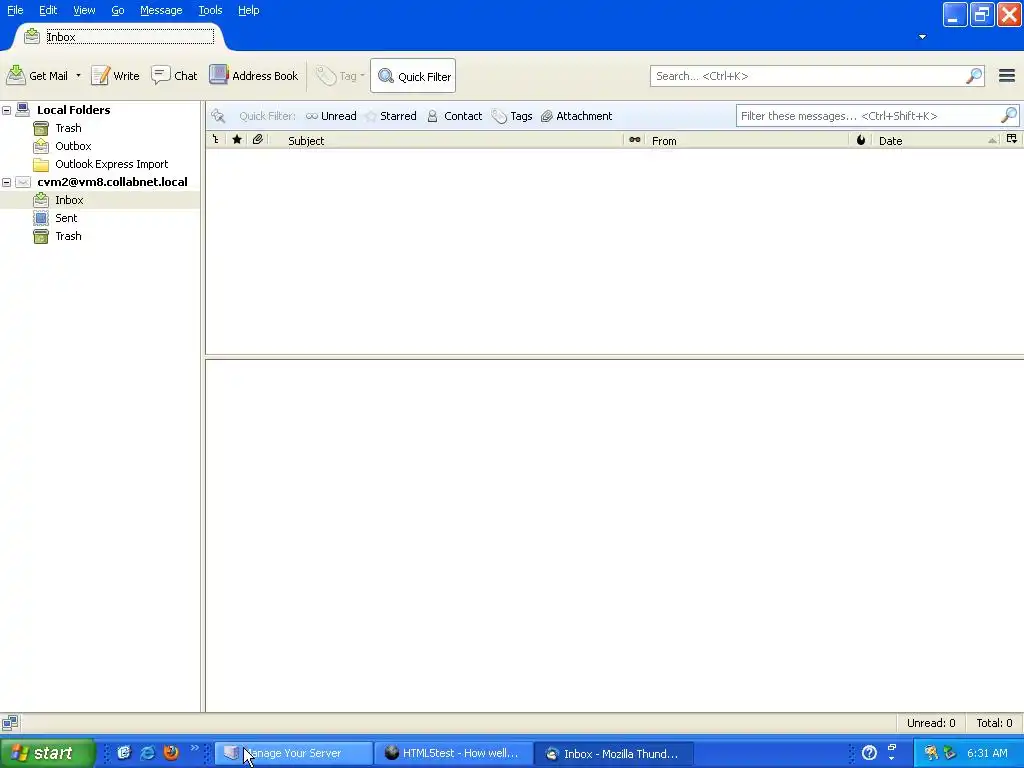1024x768 pixels.
Task: Click the first quick launch icon
Action: [x=123, y=752]
